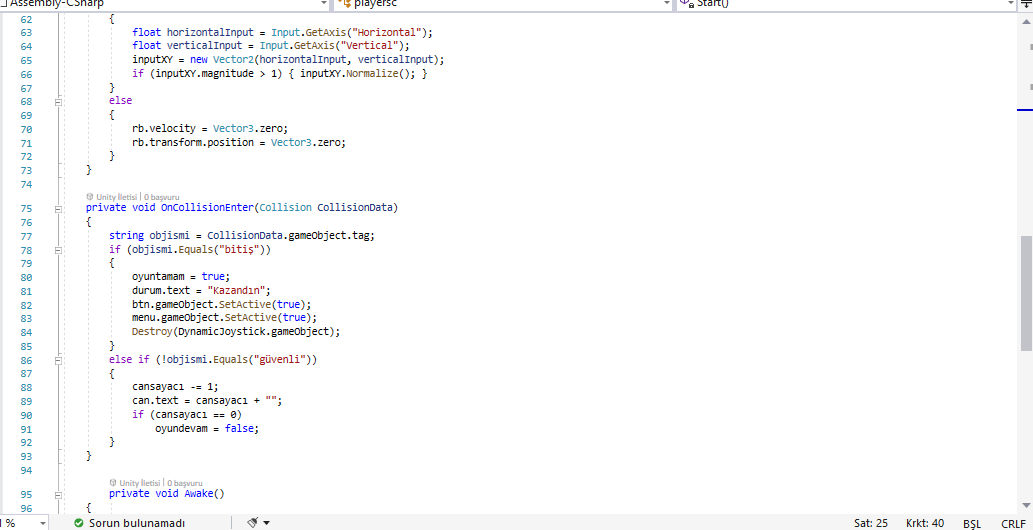Click cansayacı -= 1 on line 88
This screenshot has height=530, width=1033.
(x=175, y=387)
